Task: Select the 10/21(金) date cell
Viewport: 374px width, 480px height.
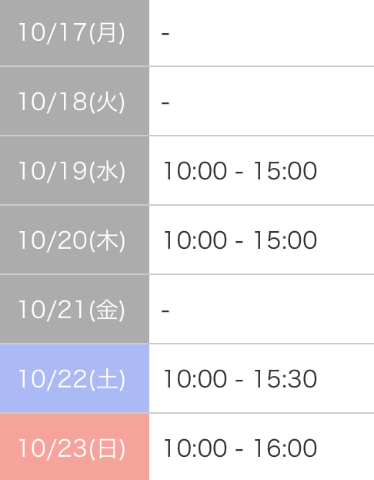Action: click(x=74, y=309)
